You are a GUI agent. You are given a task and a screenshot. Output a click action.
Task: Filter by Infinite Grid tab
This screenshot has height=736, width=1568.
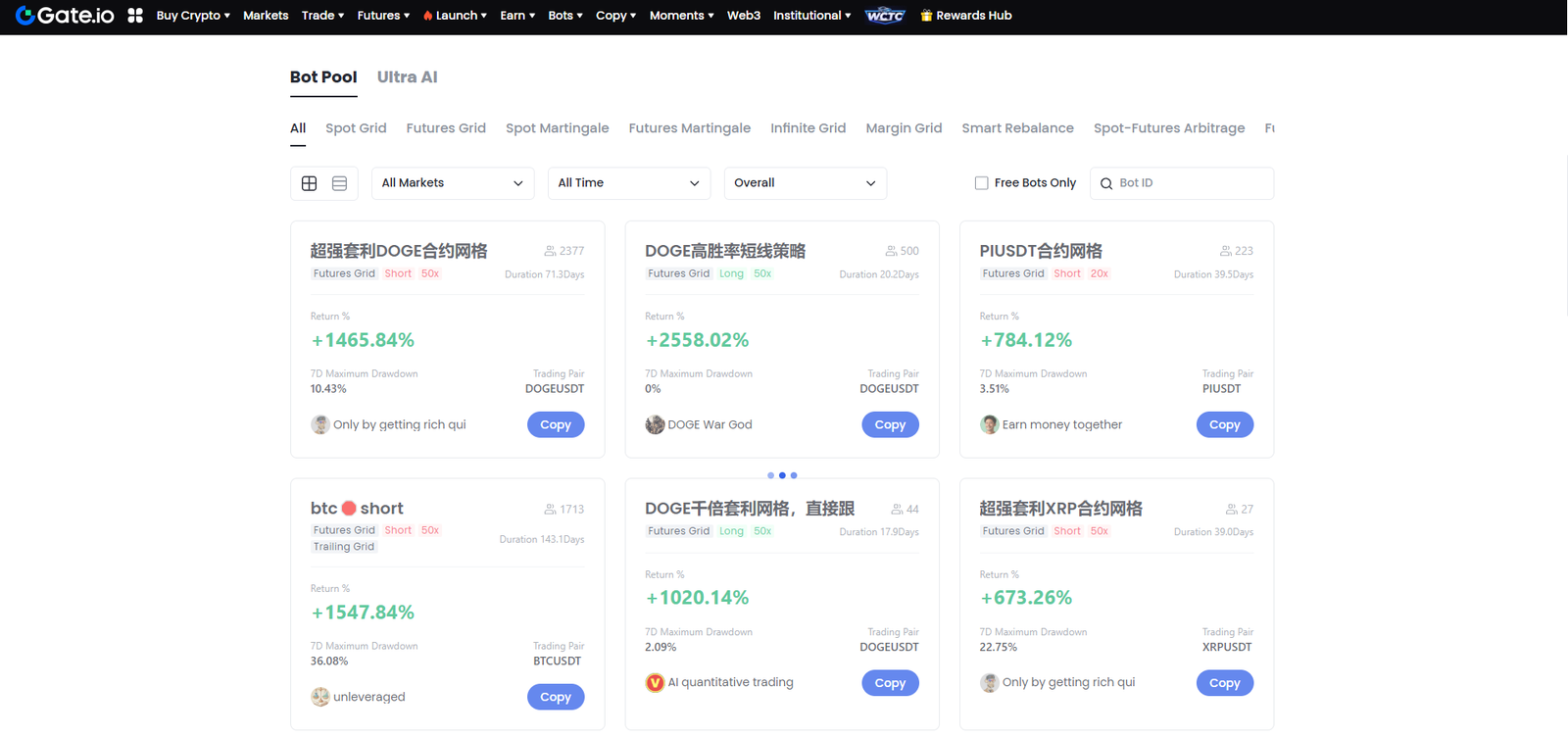(808, 128)
